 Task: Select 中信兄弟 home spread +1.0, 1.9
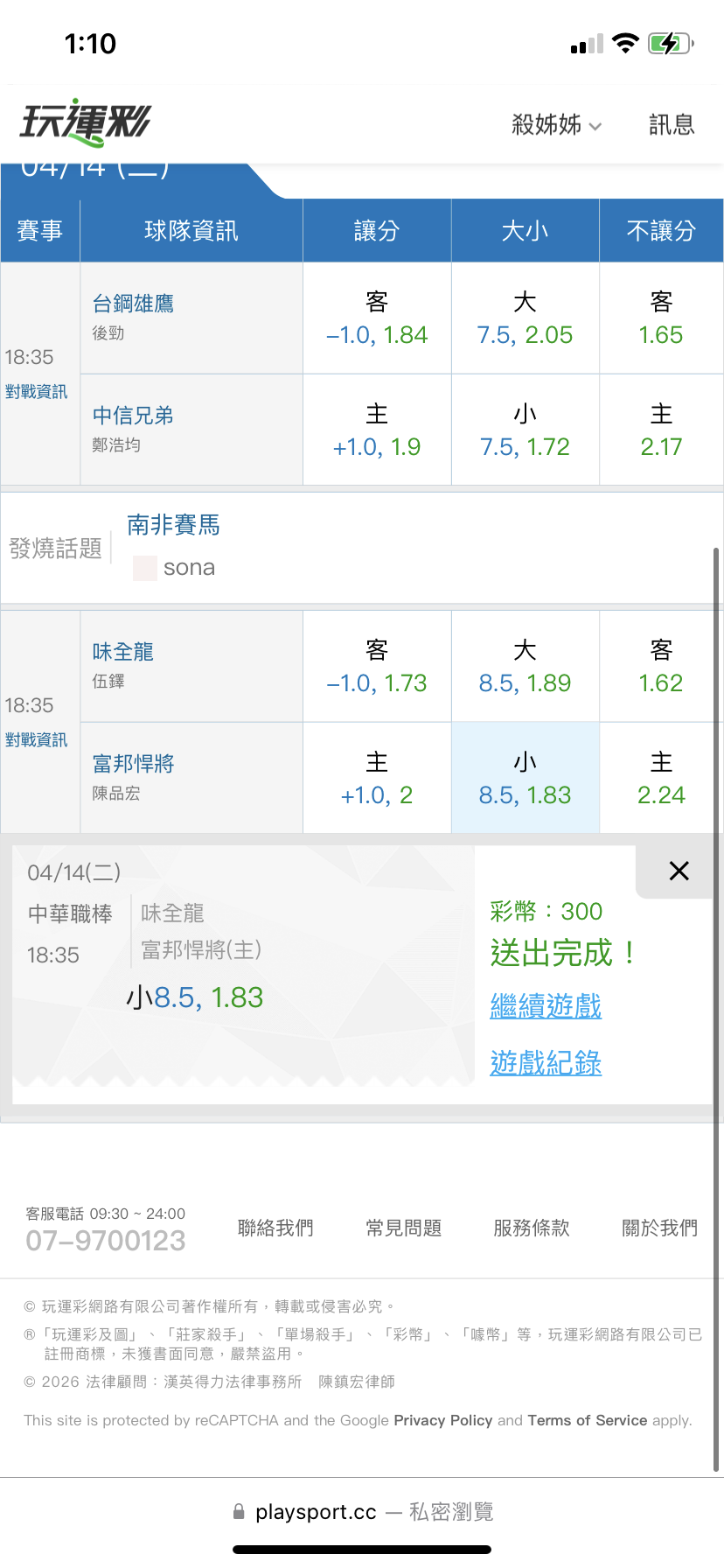377,430
